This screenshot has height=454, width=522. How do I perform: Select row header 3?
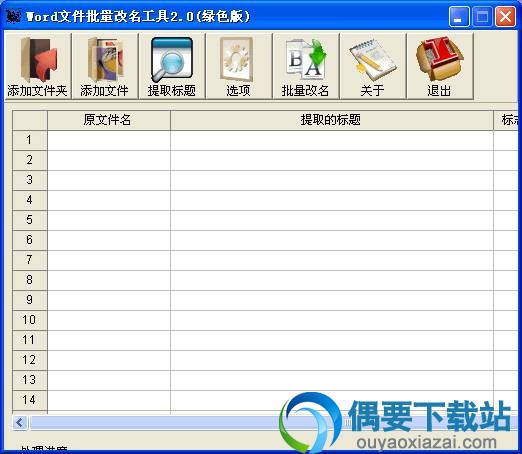(30, 180)
